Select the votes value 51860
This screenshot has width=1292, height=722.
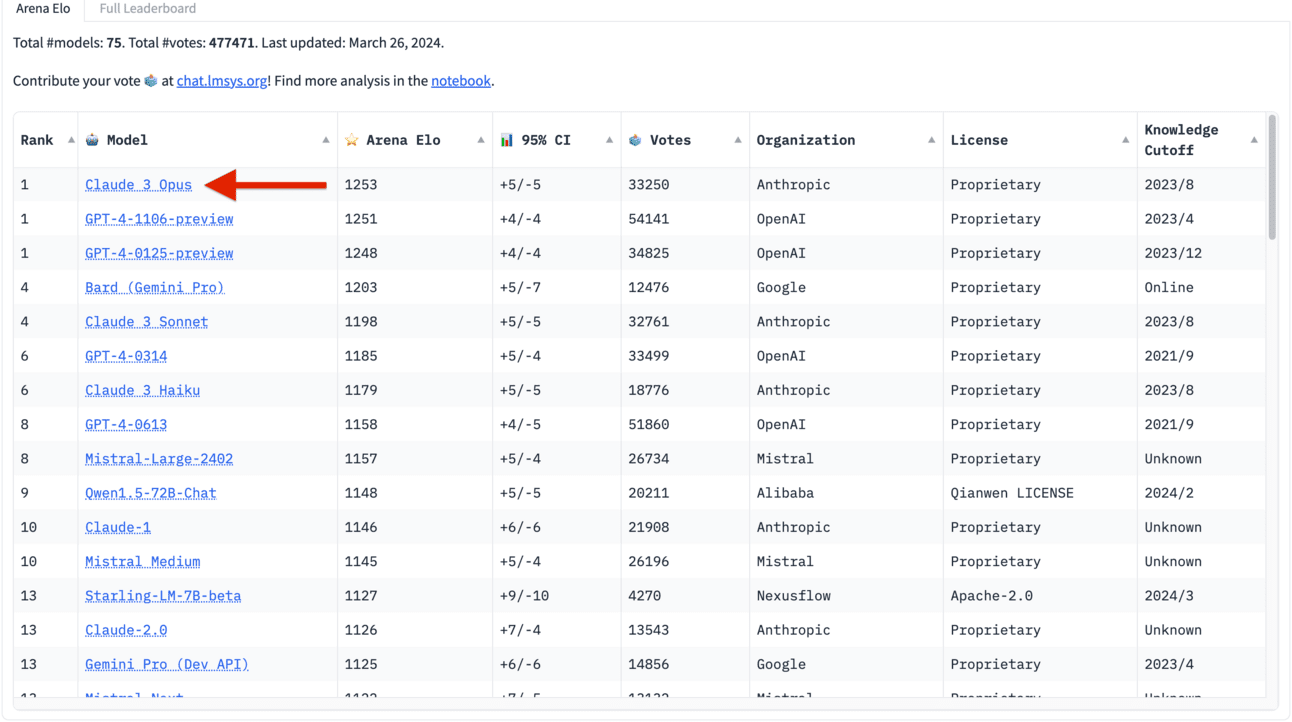(649, 424)
